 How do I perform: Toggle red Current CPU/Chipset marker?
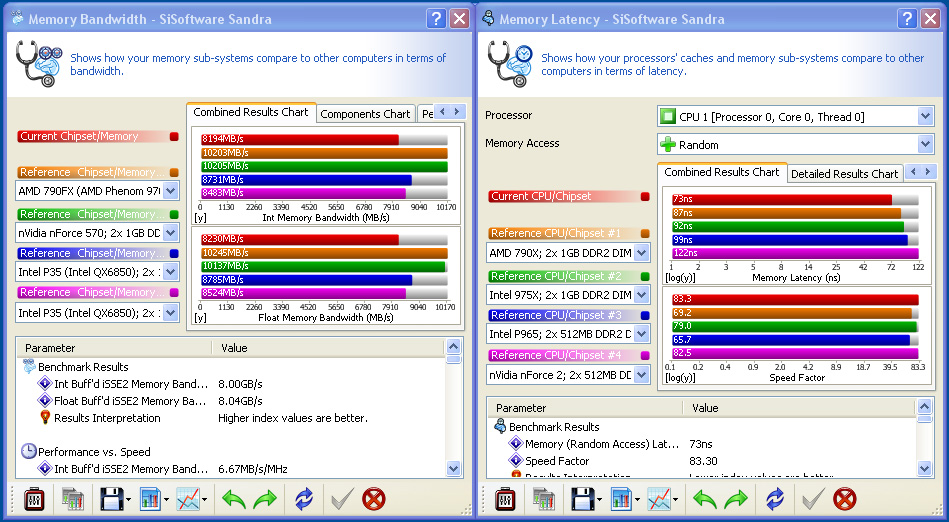[645, 197]
